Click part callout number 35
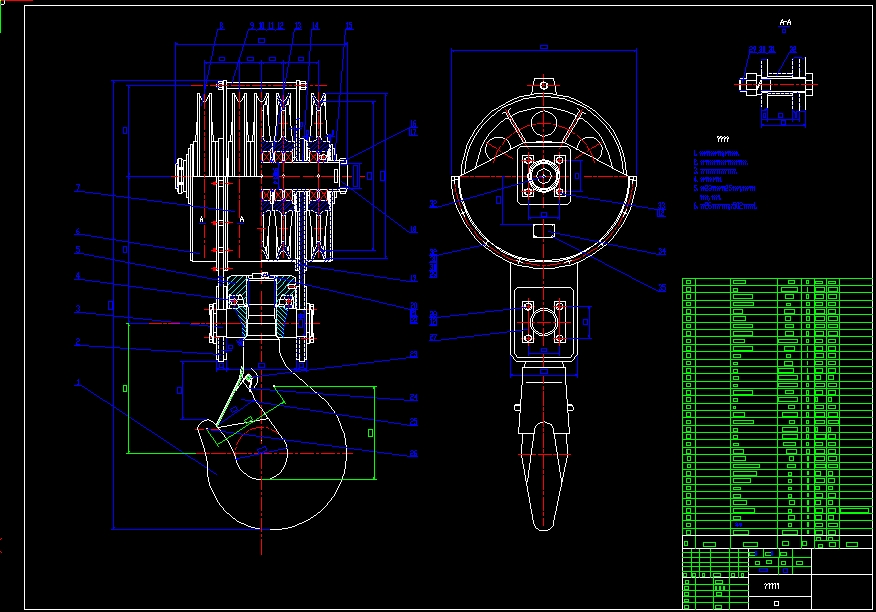This screenshot has height=612, width=876. coord(661,288)
